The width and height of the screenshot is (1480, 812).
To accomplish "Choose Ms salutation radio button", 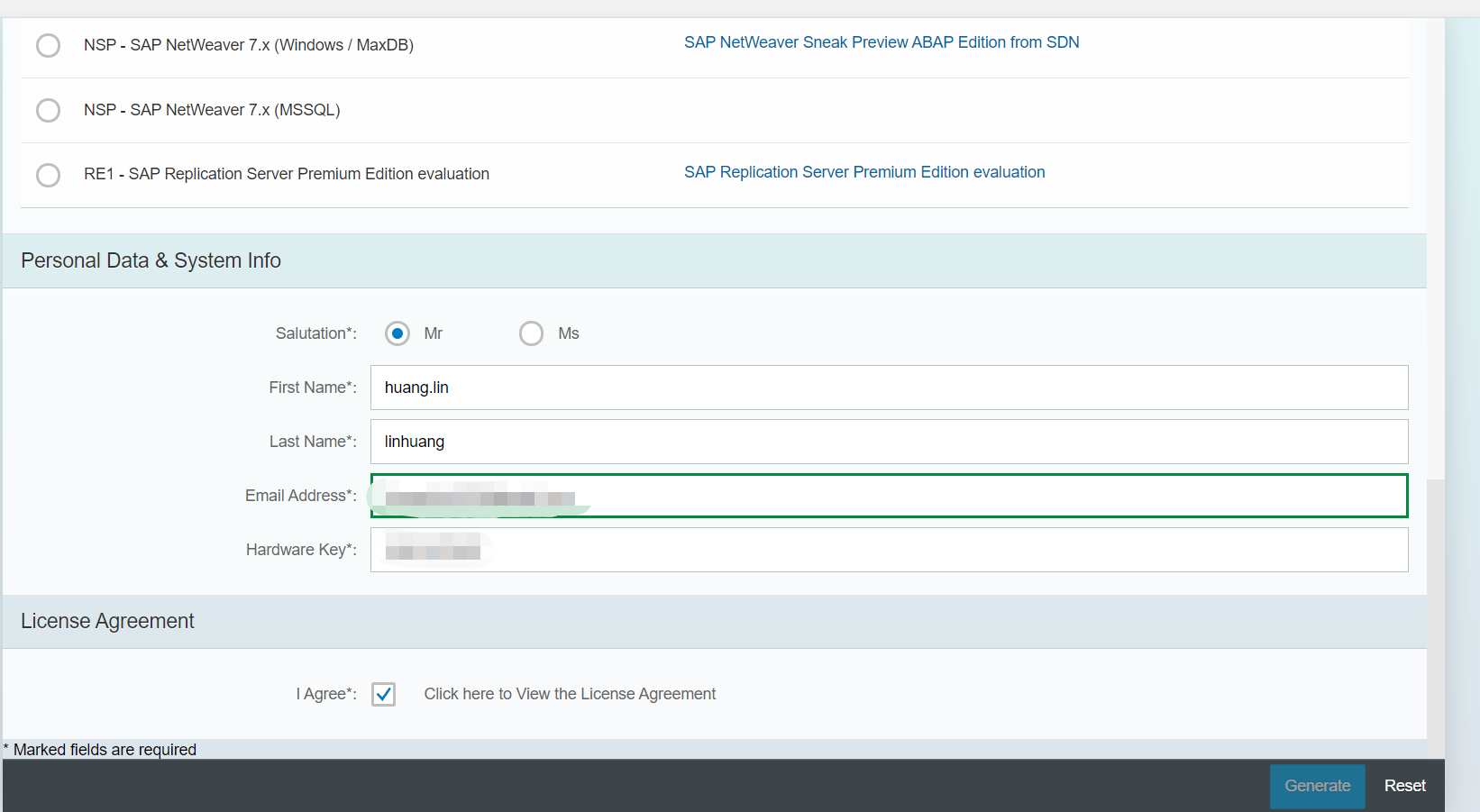I will [x=532, y=333].
